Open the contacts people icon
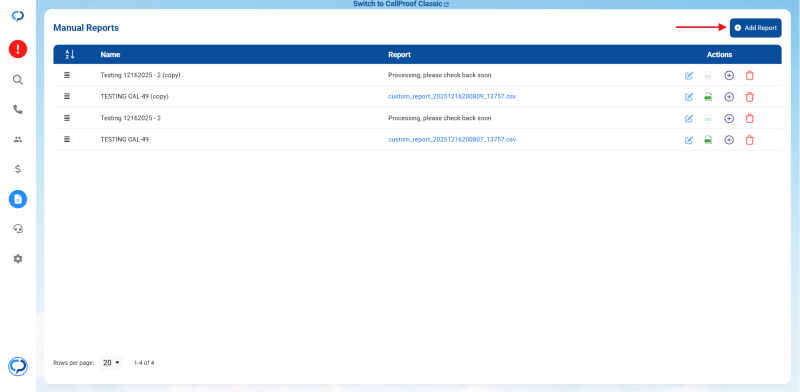Image resolution: width=800 pixels, height=392 pixels. pyautogui.click(x=18, y=139)
